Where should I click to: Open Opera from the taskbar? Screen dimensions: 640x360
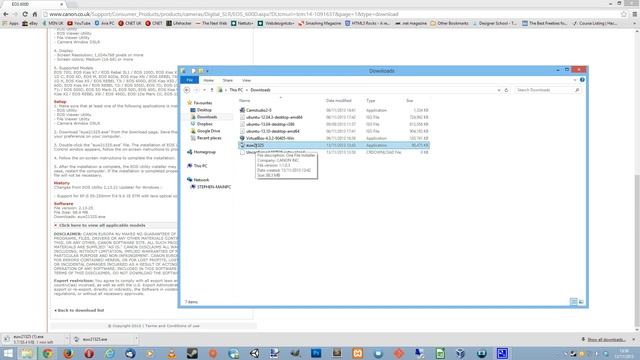pos(89,353)
